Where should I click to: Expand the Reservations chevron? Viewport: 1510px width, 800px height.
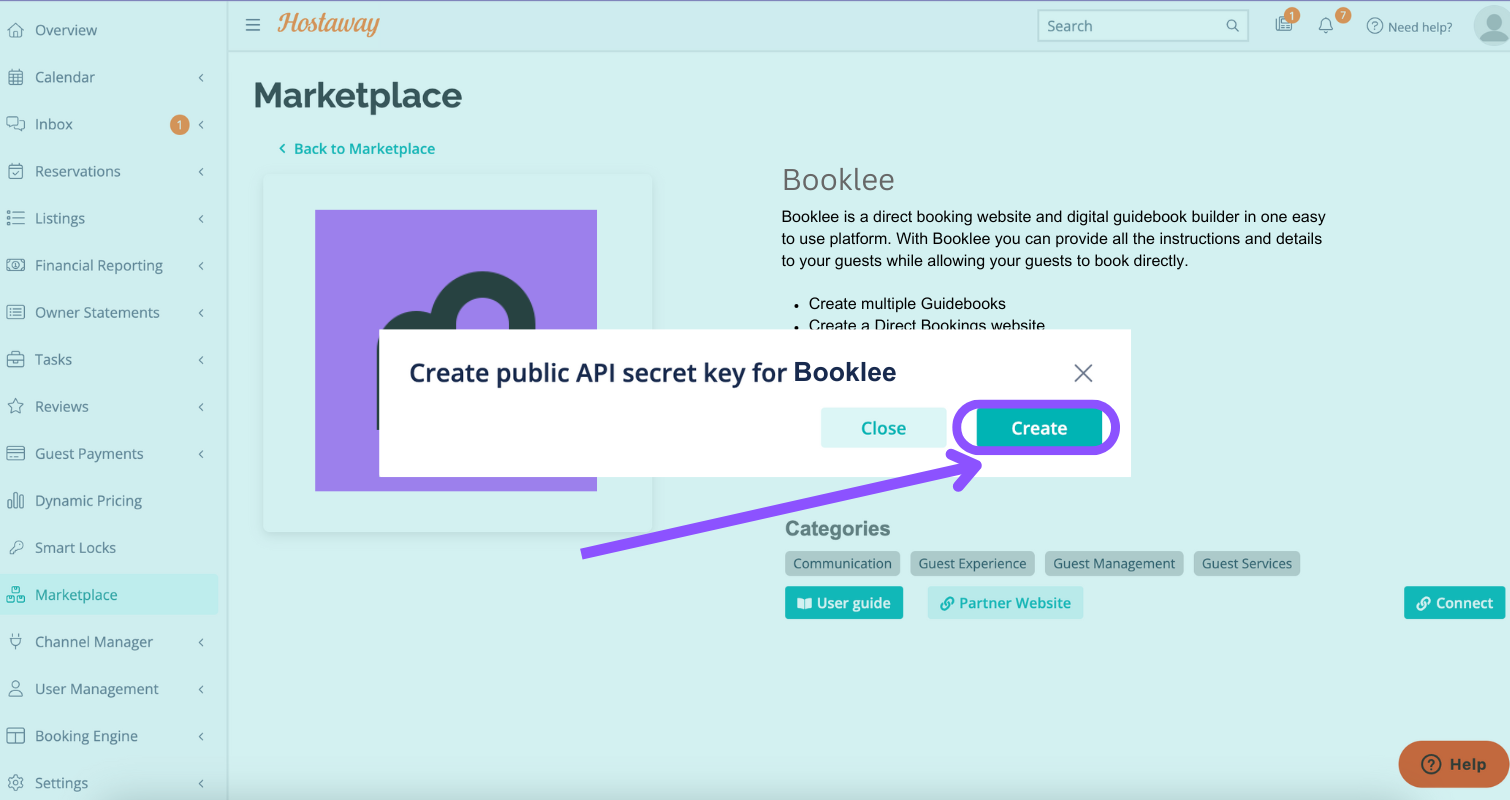[x=201, y=171]
